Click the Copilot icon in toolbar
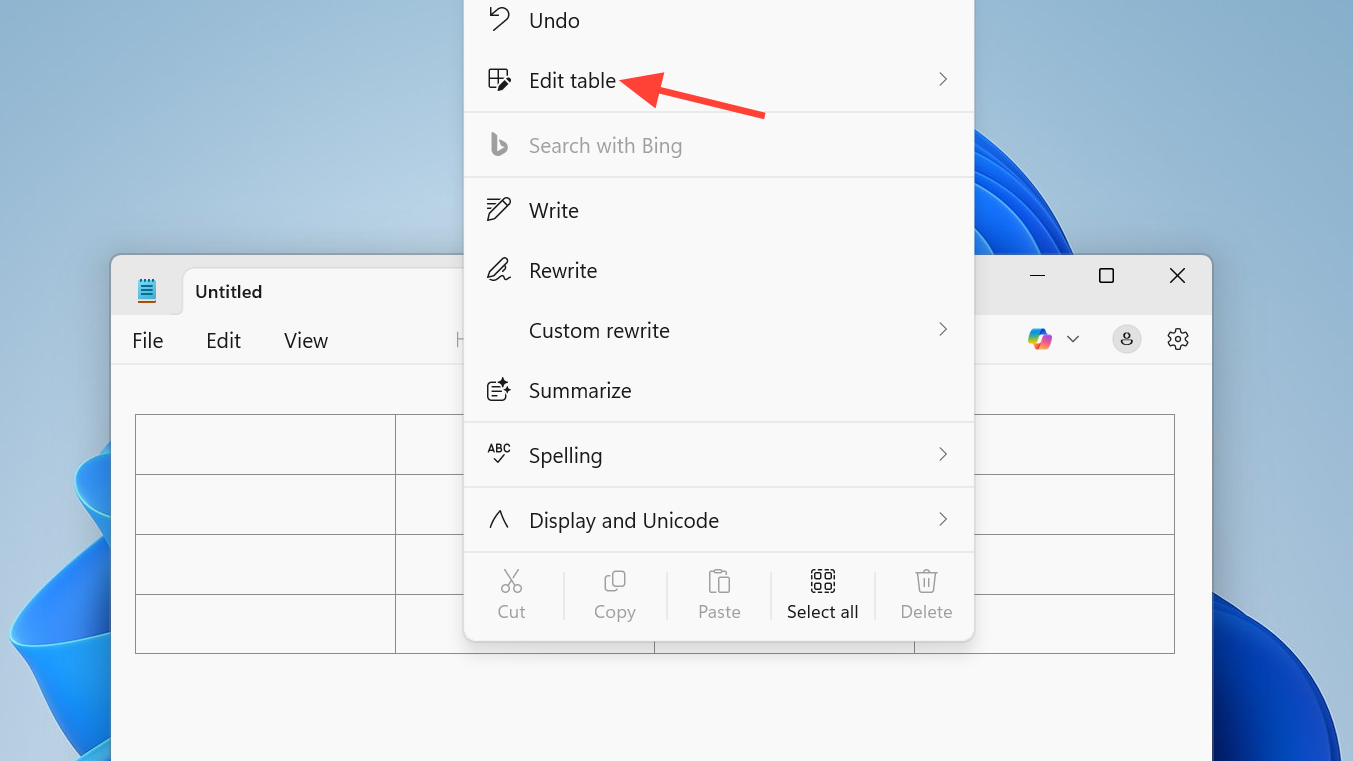Viewport: 1353px width, 761px height. 1040,340
